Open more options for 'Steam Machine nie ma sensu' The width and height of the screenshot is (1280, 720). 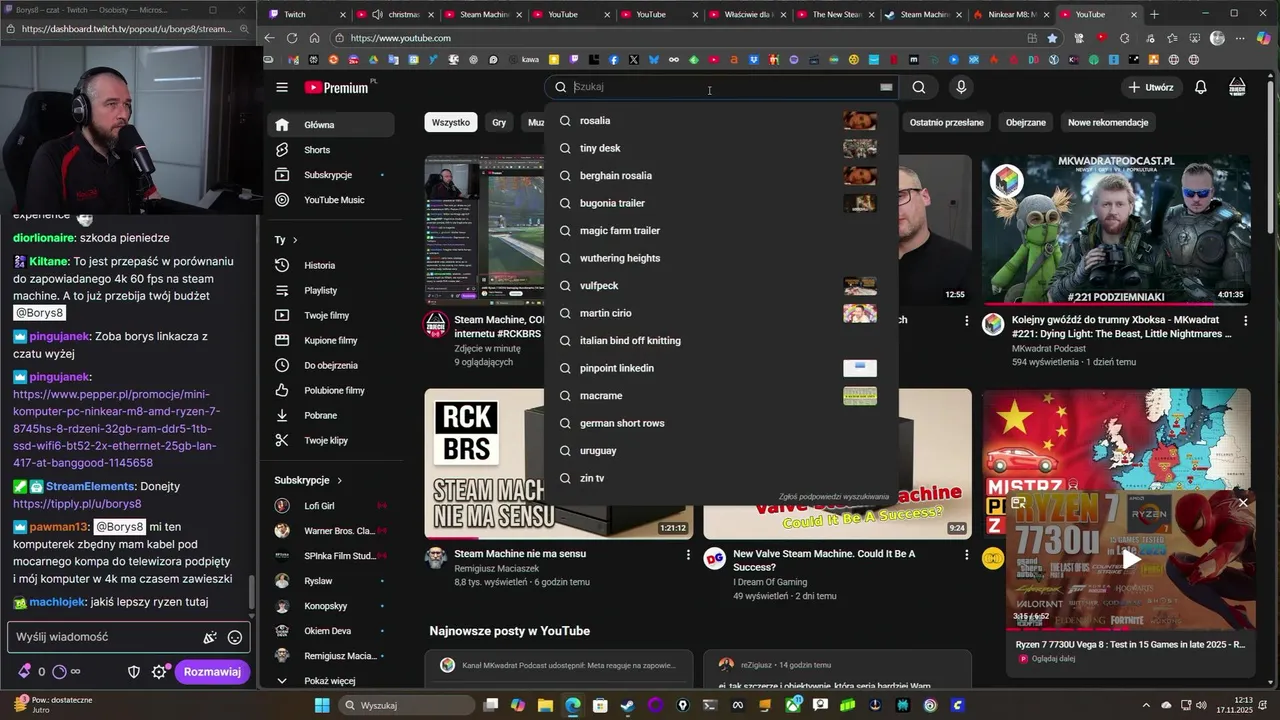pos(688,554)
